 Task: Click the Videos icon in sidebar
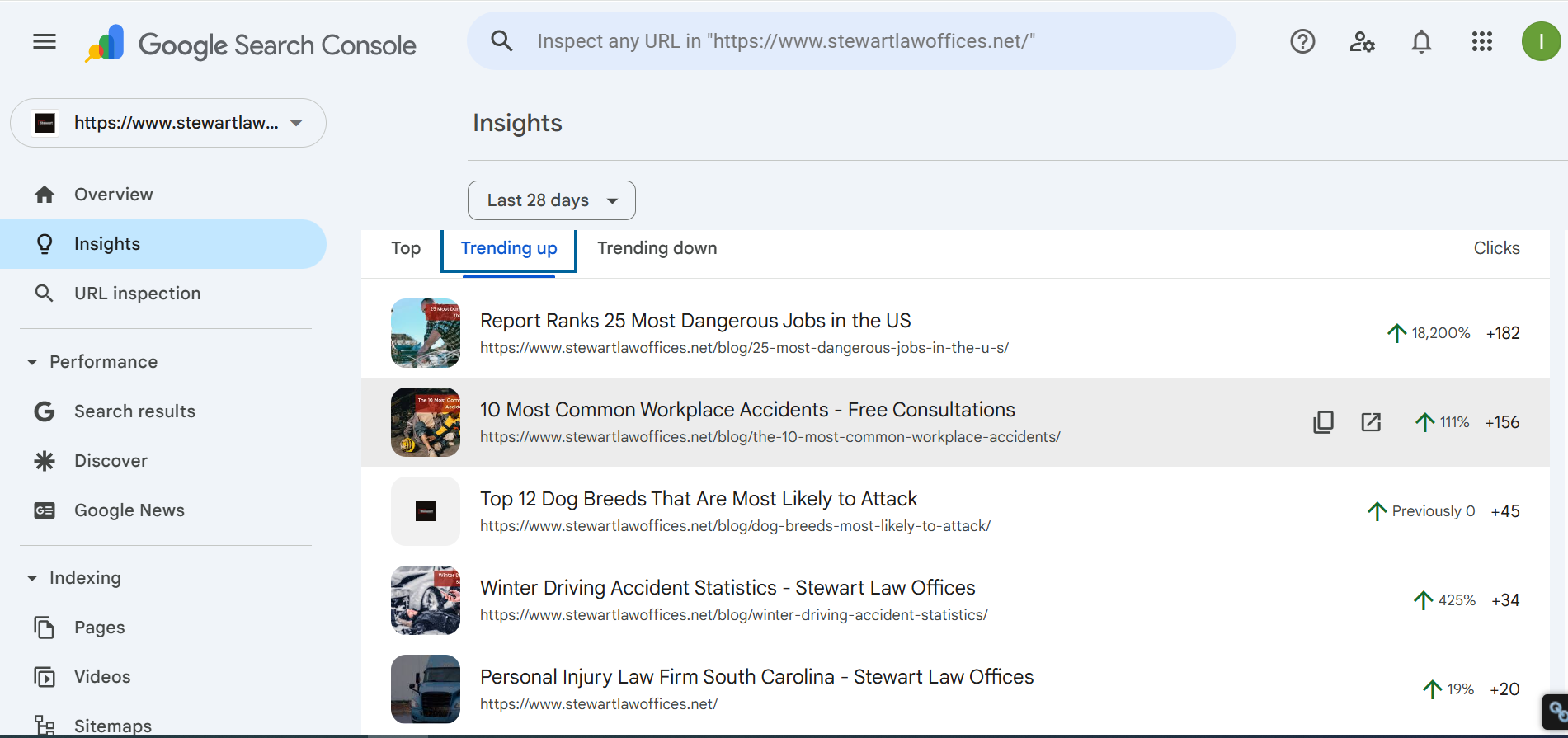click(x=45, y=677)
